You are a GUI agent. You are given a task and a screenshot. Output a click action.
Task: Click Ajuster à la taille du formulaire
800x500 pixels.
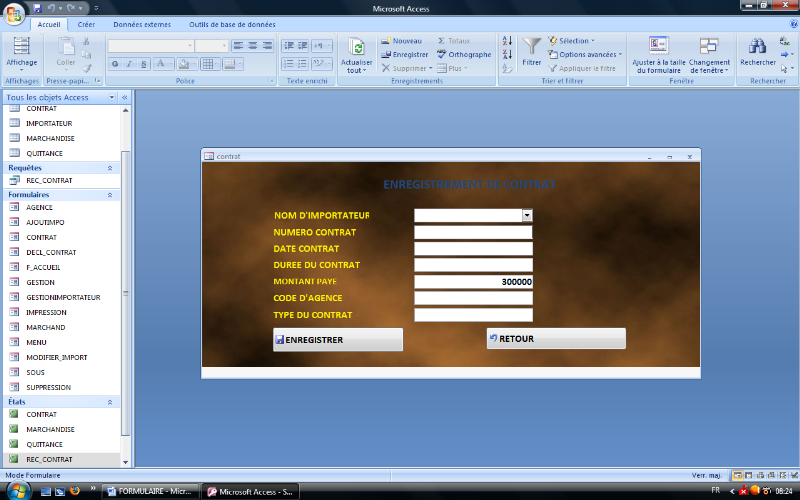click(x=659, y=55)
